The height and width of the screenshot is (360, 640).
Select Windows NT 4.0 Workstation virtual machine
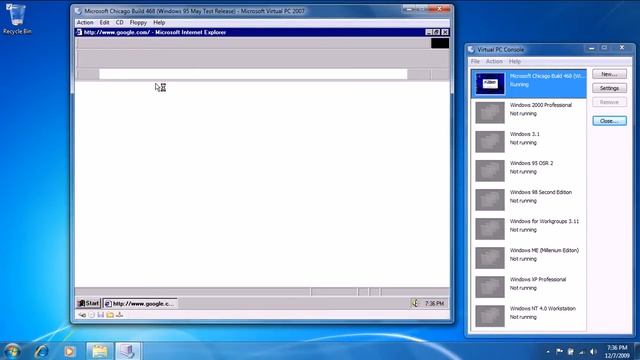coord(529,316)
